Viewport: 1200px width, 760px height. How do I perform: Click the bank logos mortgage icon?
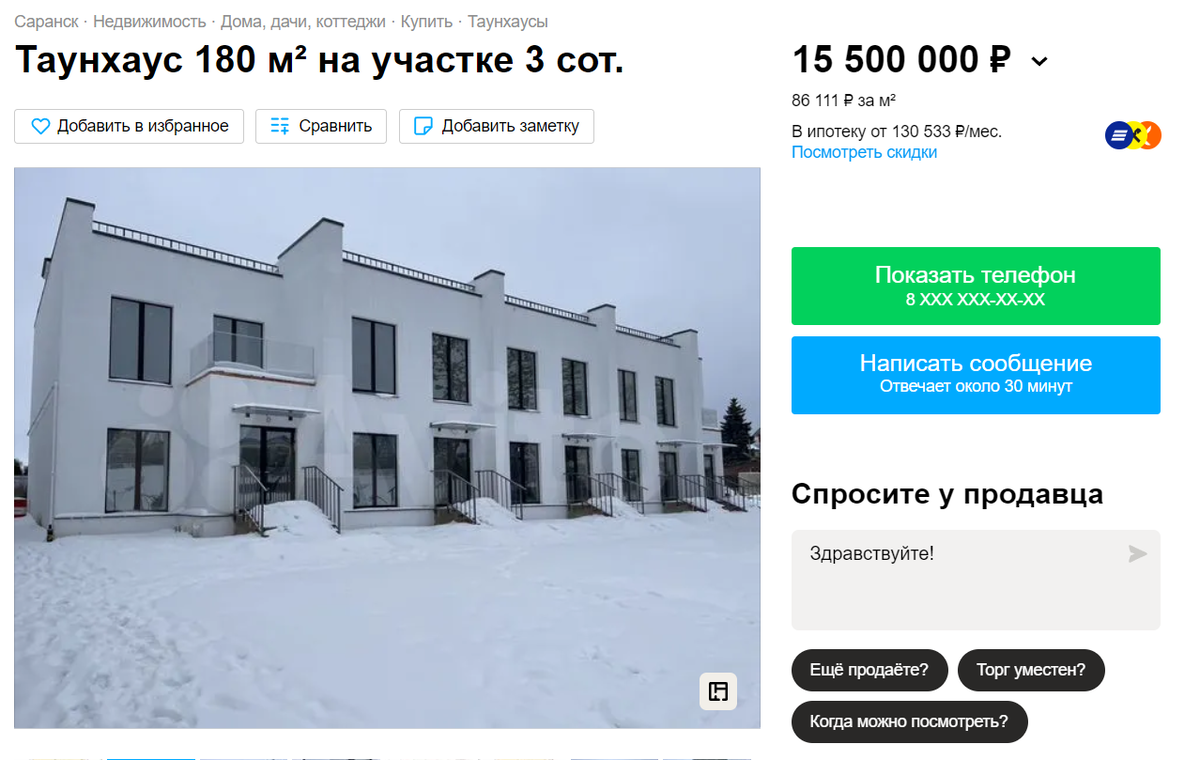point(1133,135)
